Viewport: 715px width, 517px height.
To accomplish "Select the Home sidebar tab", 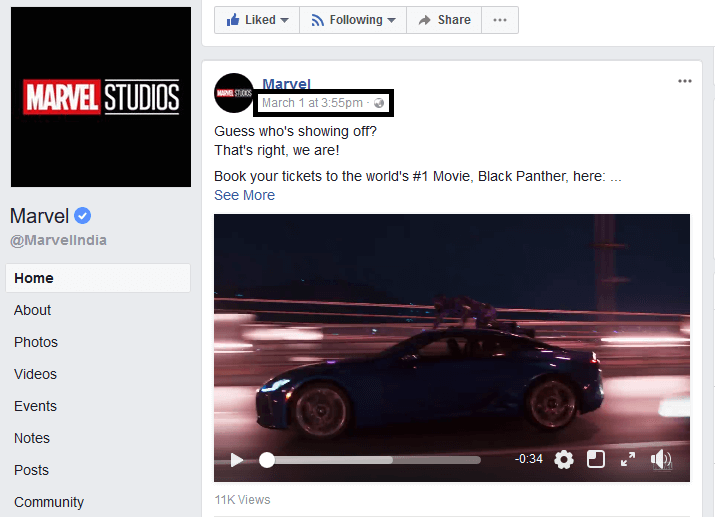I will pyautogui.click(x=98, y=278).
